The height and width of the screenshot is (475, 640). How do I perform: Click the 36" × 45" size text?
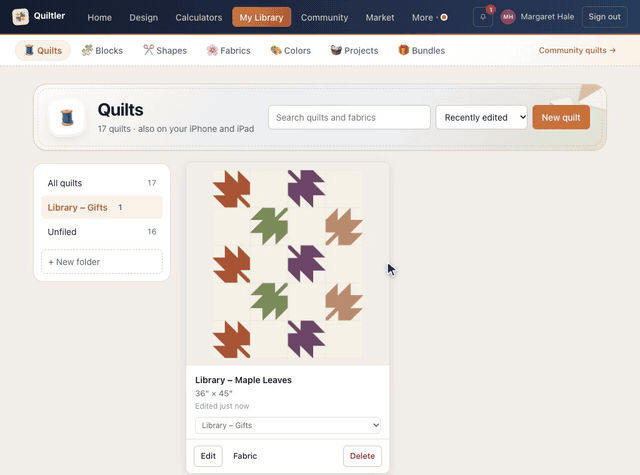[213, 393]
